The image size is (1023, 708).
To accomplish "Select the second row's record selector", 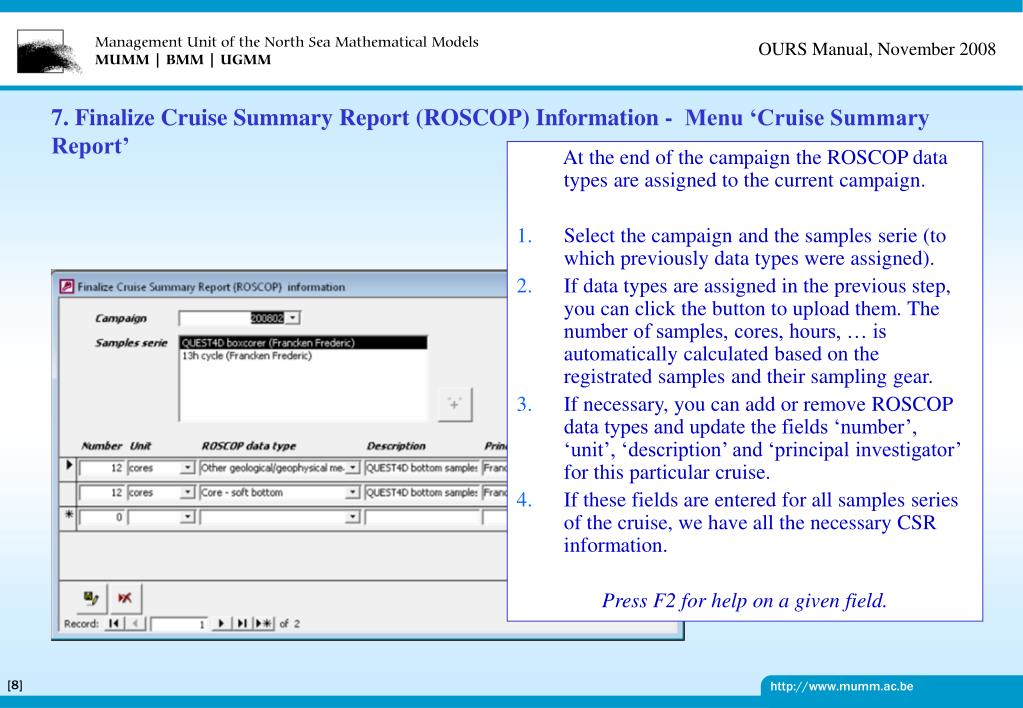I will point(69,493).
